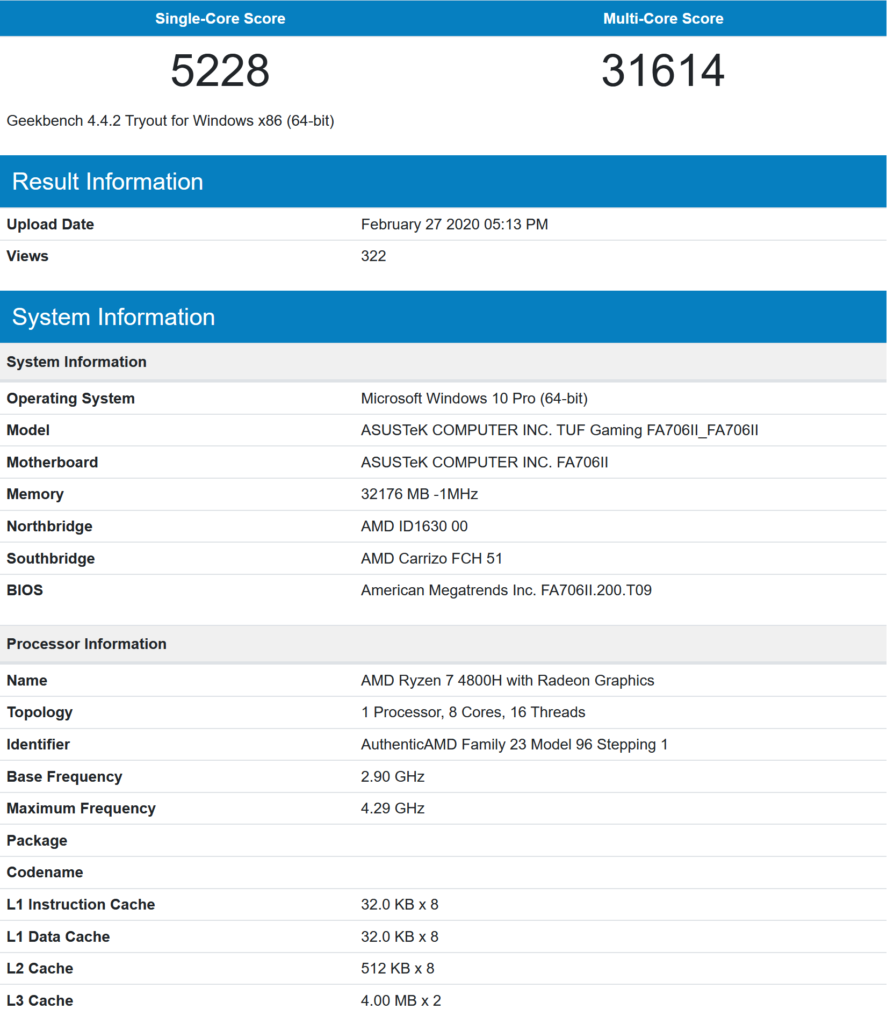Click the Codename label
Image resolution: width=887 pixels, height=1024 pixels.
[x=45, y=872]
